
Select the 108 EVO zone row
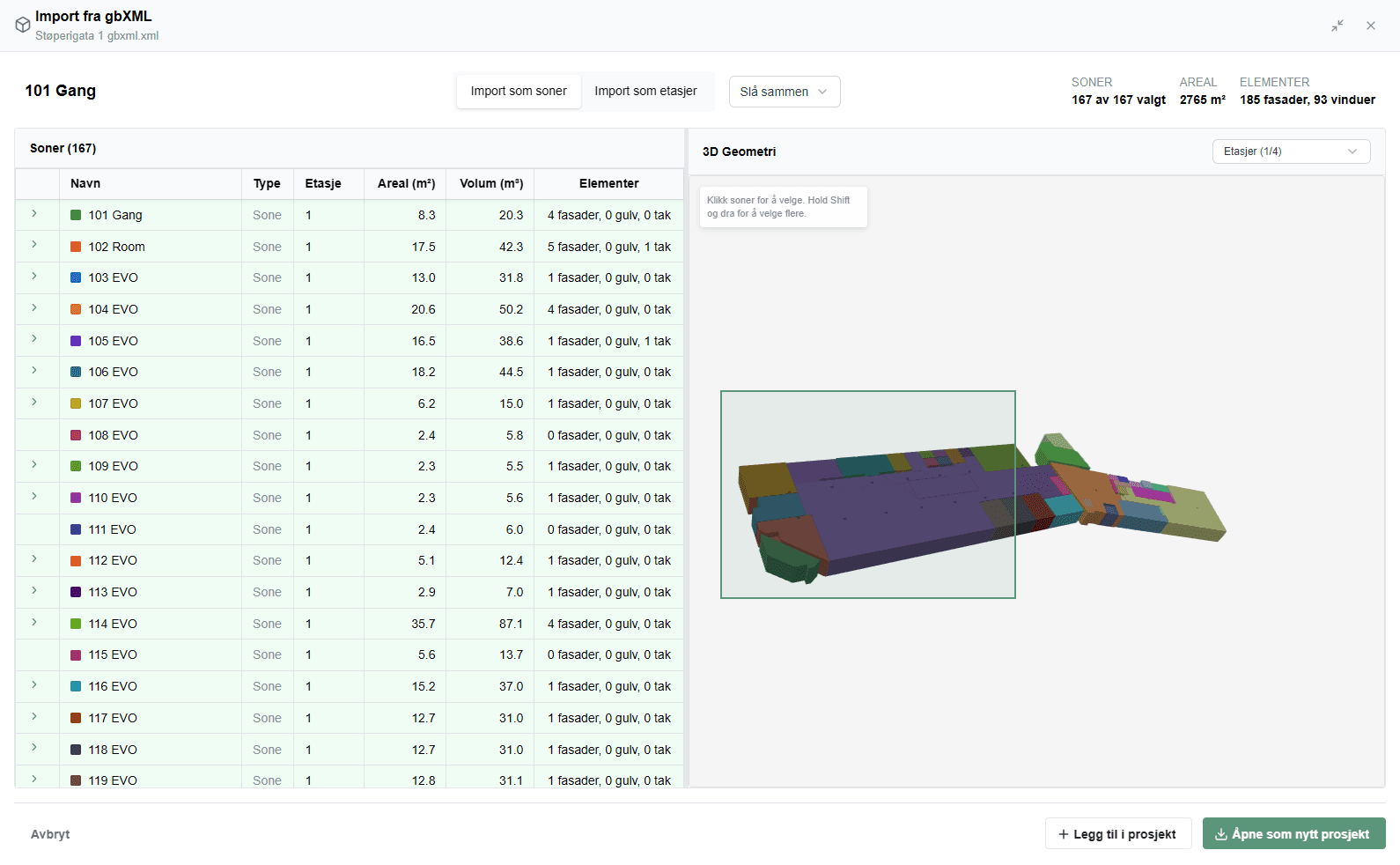pos(350,435)
